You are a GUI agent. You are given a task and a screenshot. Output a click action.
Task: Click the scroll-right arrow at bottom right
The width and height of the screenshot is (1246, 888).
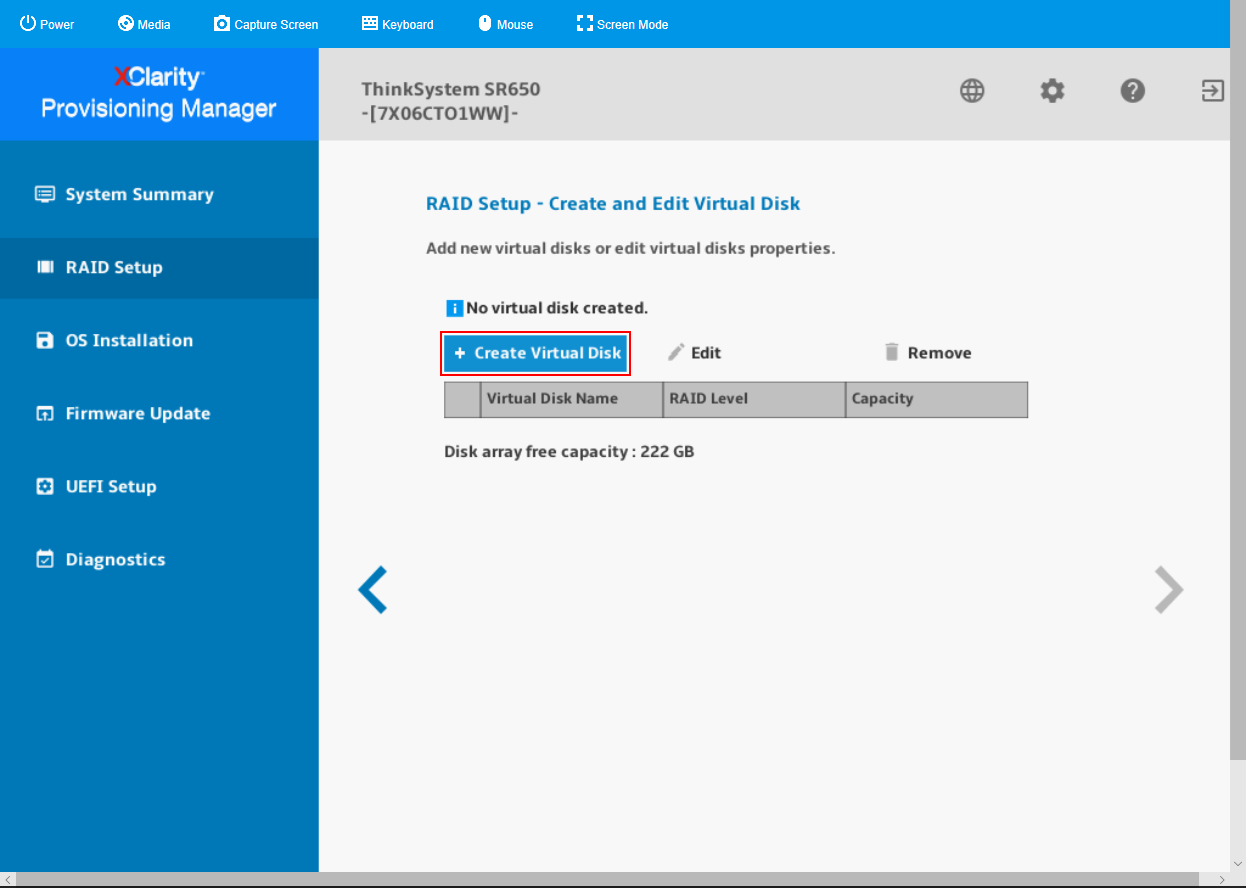(x=1222, y=880)
